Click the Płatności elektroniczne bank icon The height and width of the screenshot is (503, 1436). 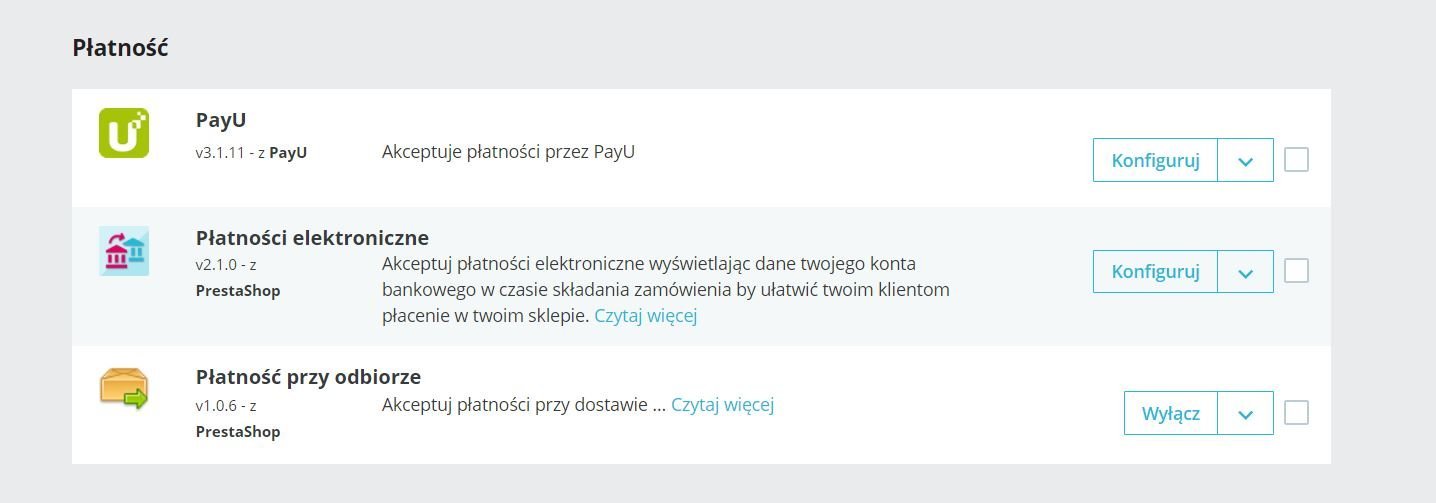(x=124, y=251)
